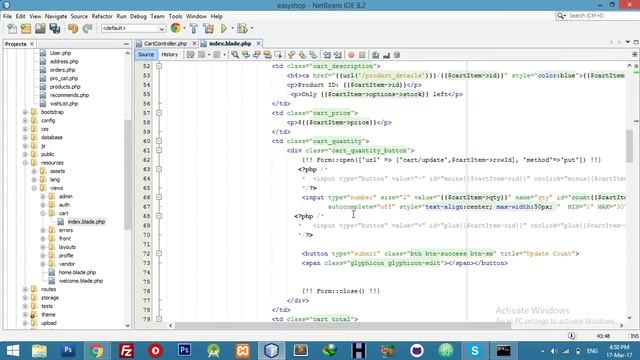Image resolution: width=640 pixels, height=360 pixels.
Task: Click the Shift Line Left icon
Action: click(x=327, y=55)
